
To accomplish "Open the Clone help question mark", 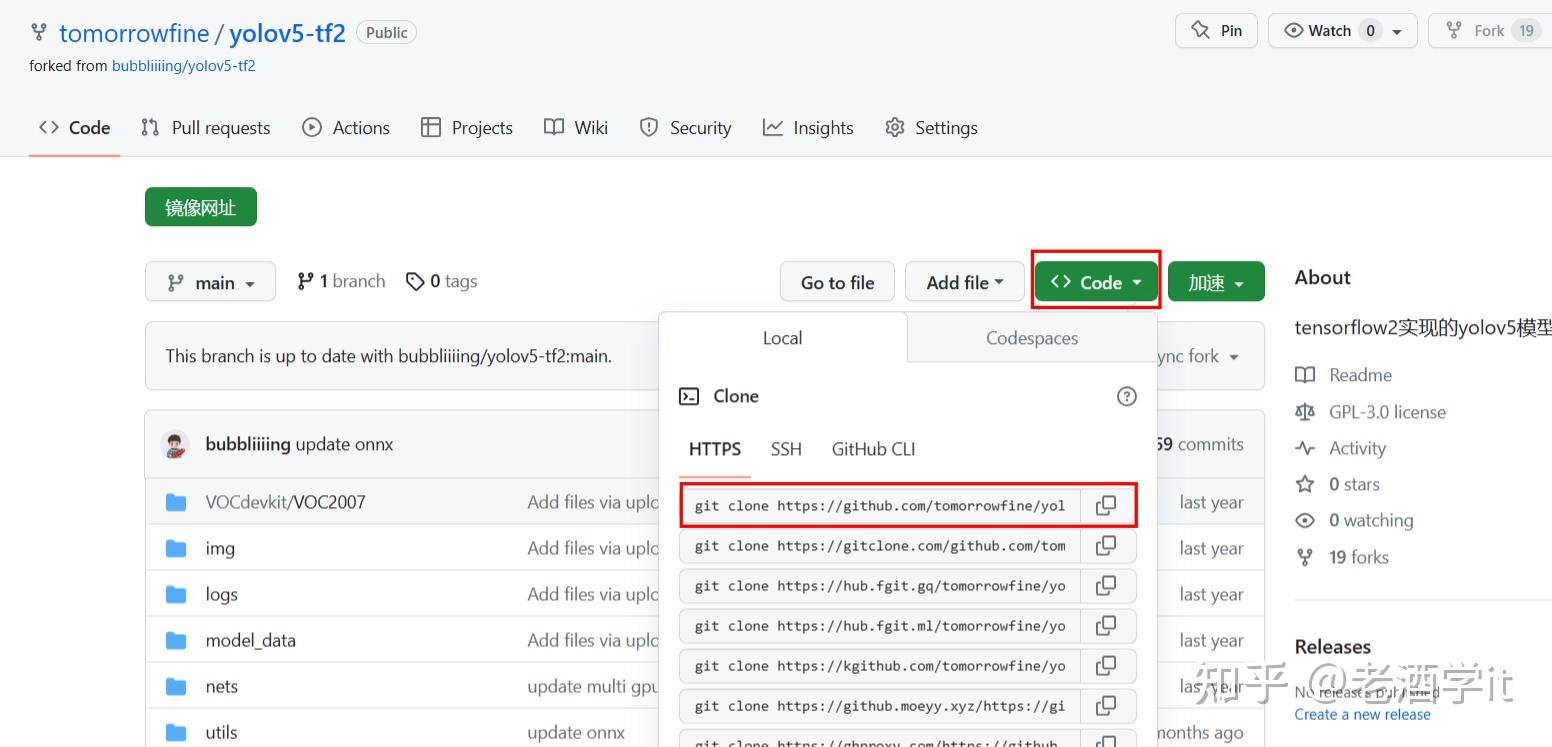I will [x=1126, y=396].
